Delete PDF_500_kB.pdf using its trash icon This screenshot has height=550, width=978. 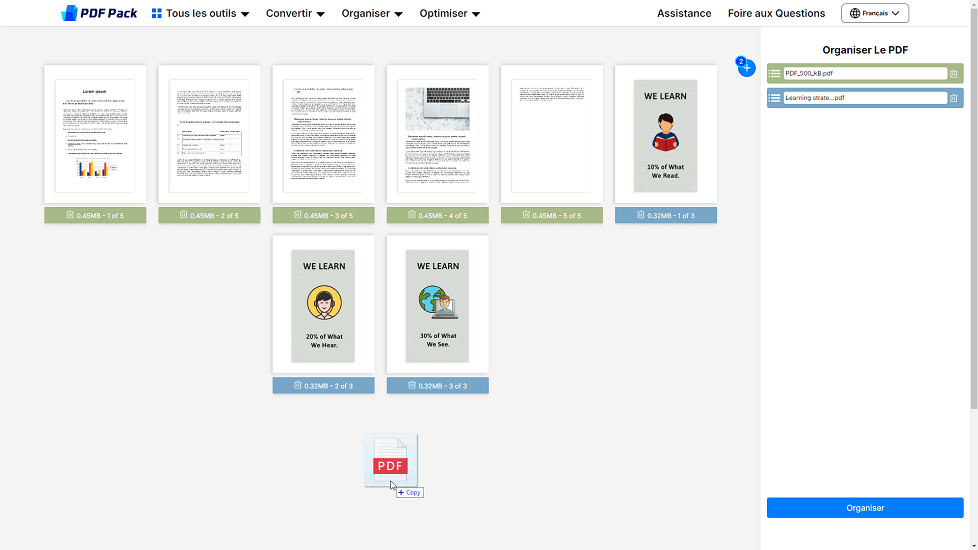click(x=953, y=73)
